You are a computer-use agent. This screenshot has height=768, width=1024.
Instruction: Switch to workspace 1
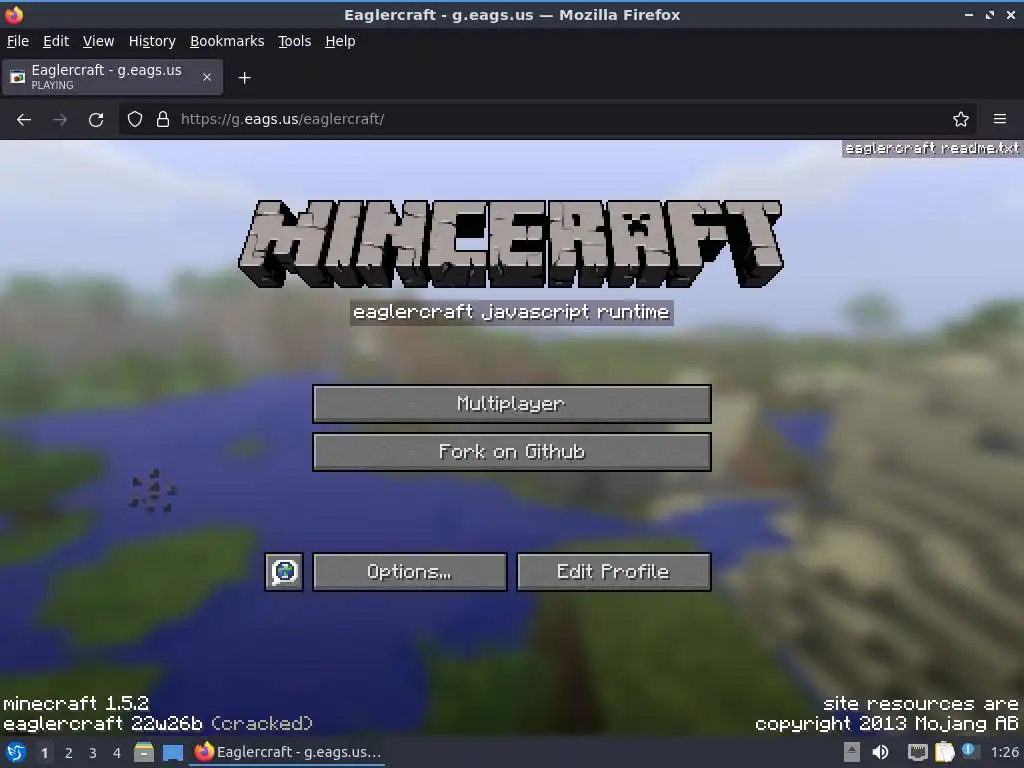coord(44,753)
